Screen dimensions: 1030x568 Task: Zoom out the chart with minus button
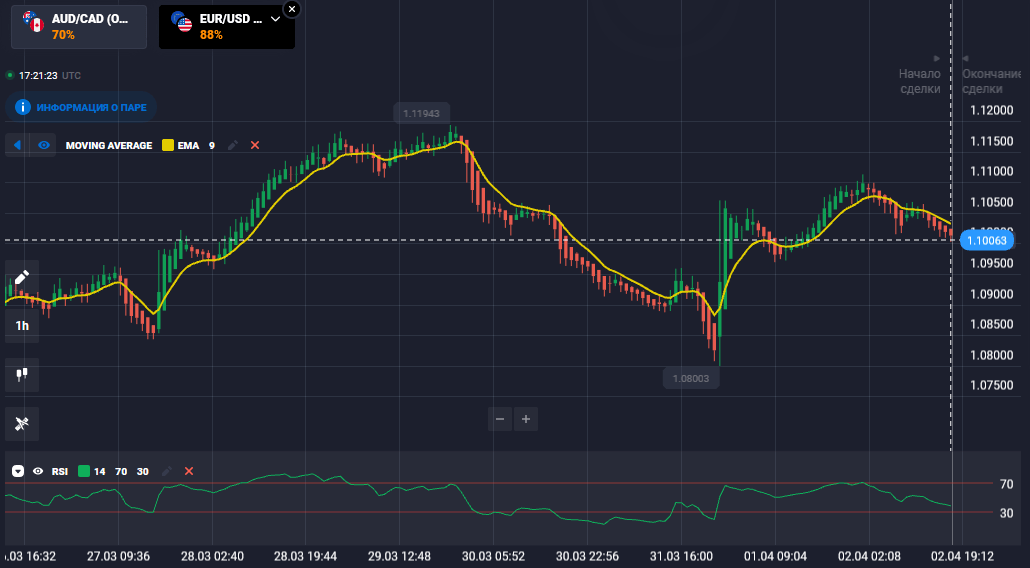tap(501, 418)
